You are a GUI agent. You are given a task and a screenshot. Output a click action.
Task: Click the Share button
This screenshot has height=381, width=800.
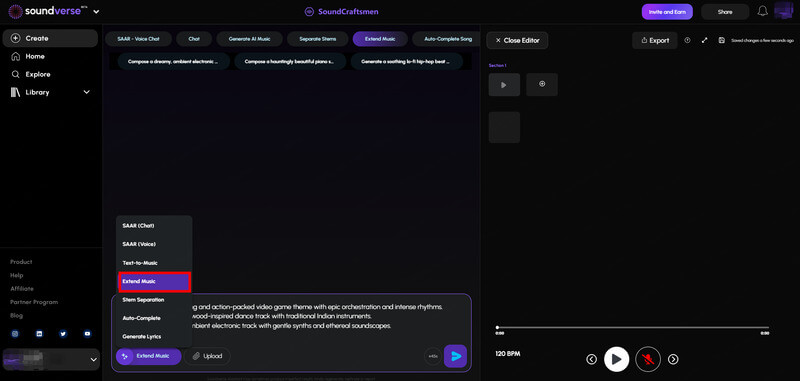pyautogui.click(x=724, y=12)
